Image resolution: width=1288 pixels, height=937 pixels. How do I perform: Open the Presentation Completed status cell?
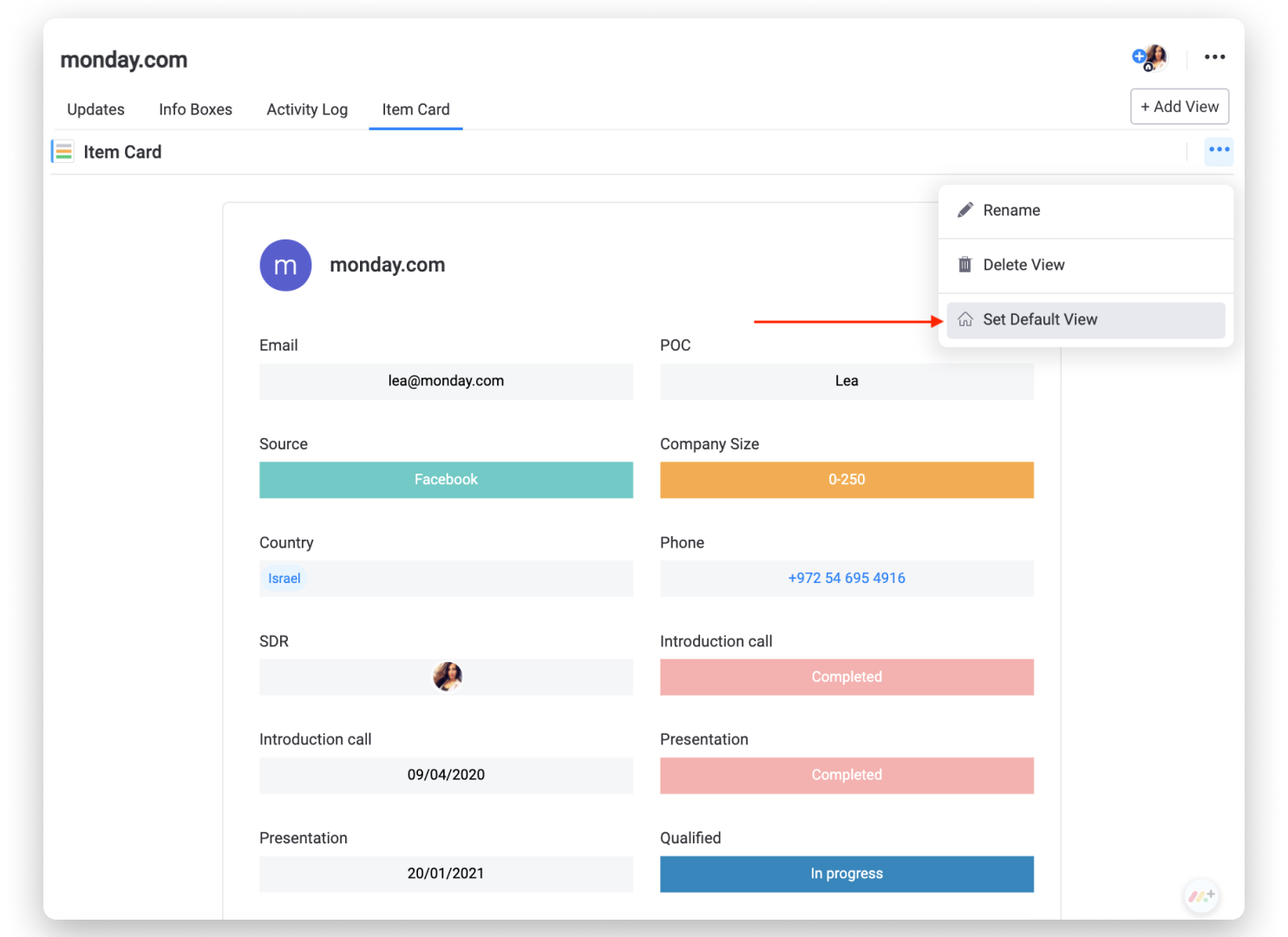pos(847,776)
